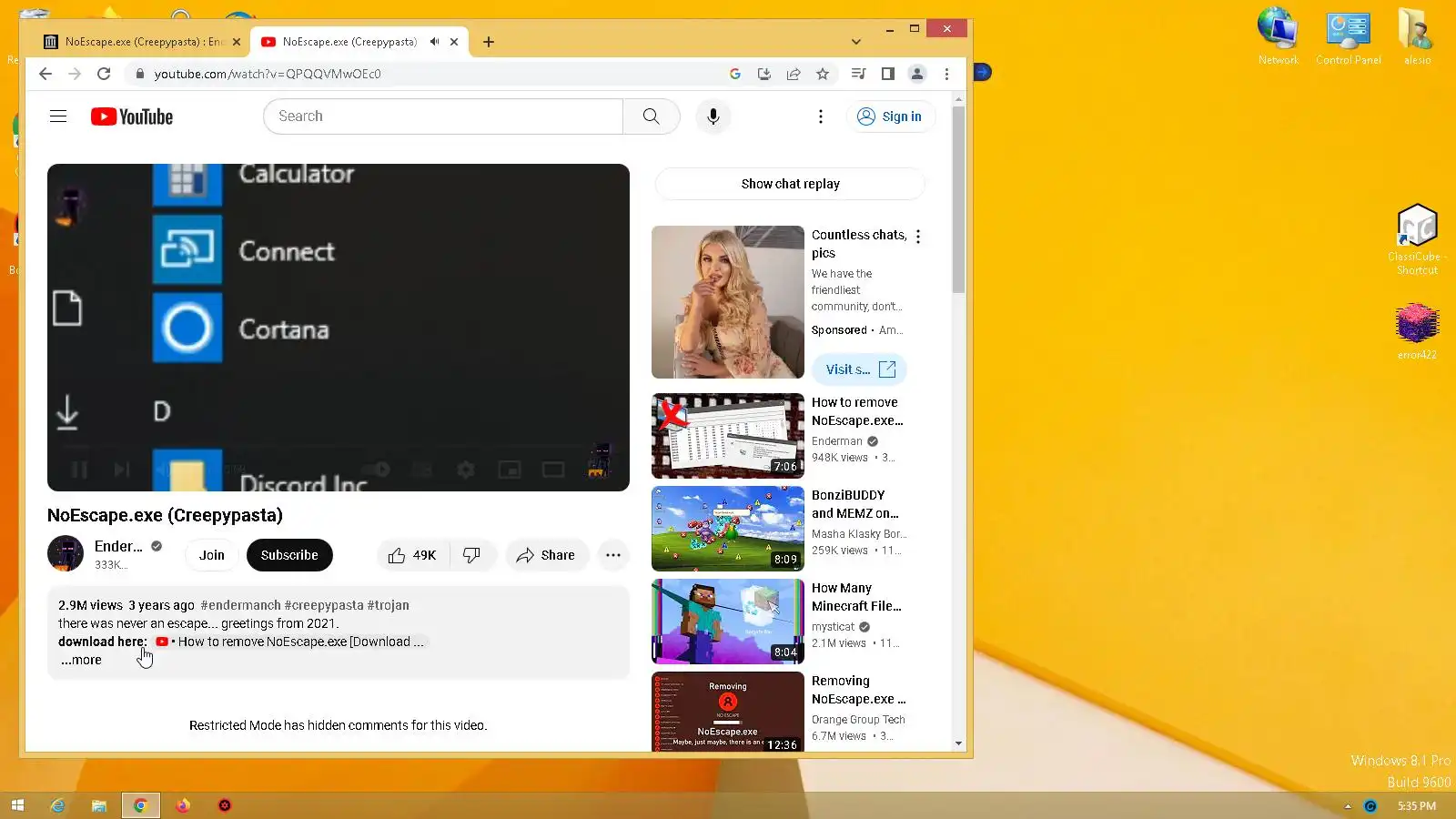Follow the 'How to remove NoEscape.exe' description link
The height and width of the screenshot is (819, 1456).
coord(290,642)
